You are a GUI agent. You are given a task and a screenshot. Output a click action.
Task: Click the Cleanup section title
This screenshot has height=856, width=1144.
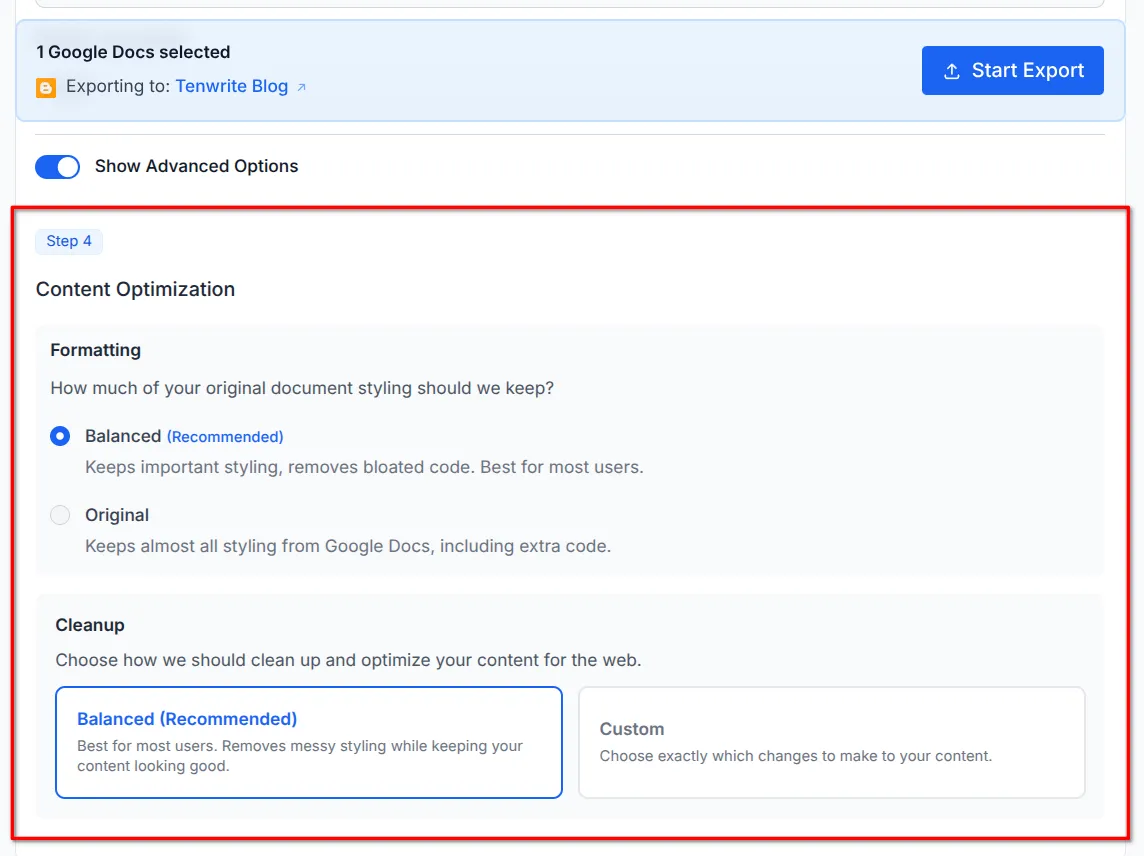pos(90,625)
